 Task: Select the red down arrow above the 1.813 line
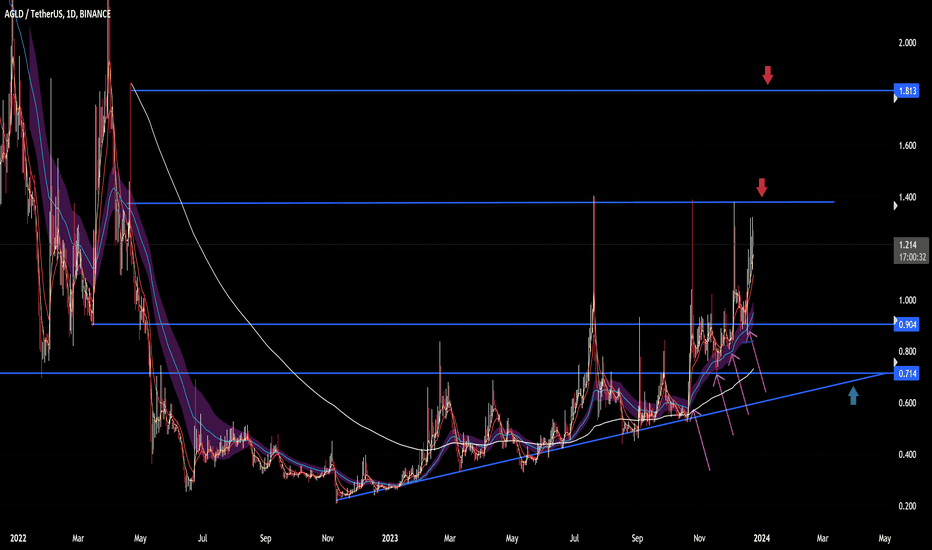(767, 76)
